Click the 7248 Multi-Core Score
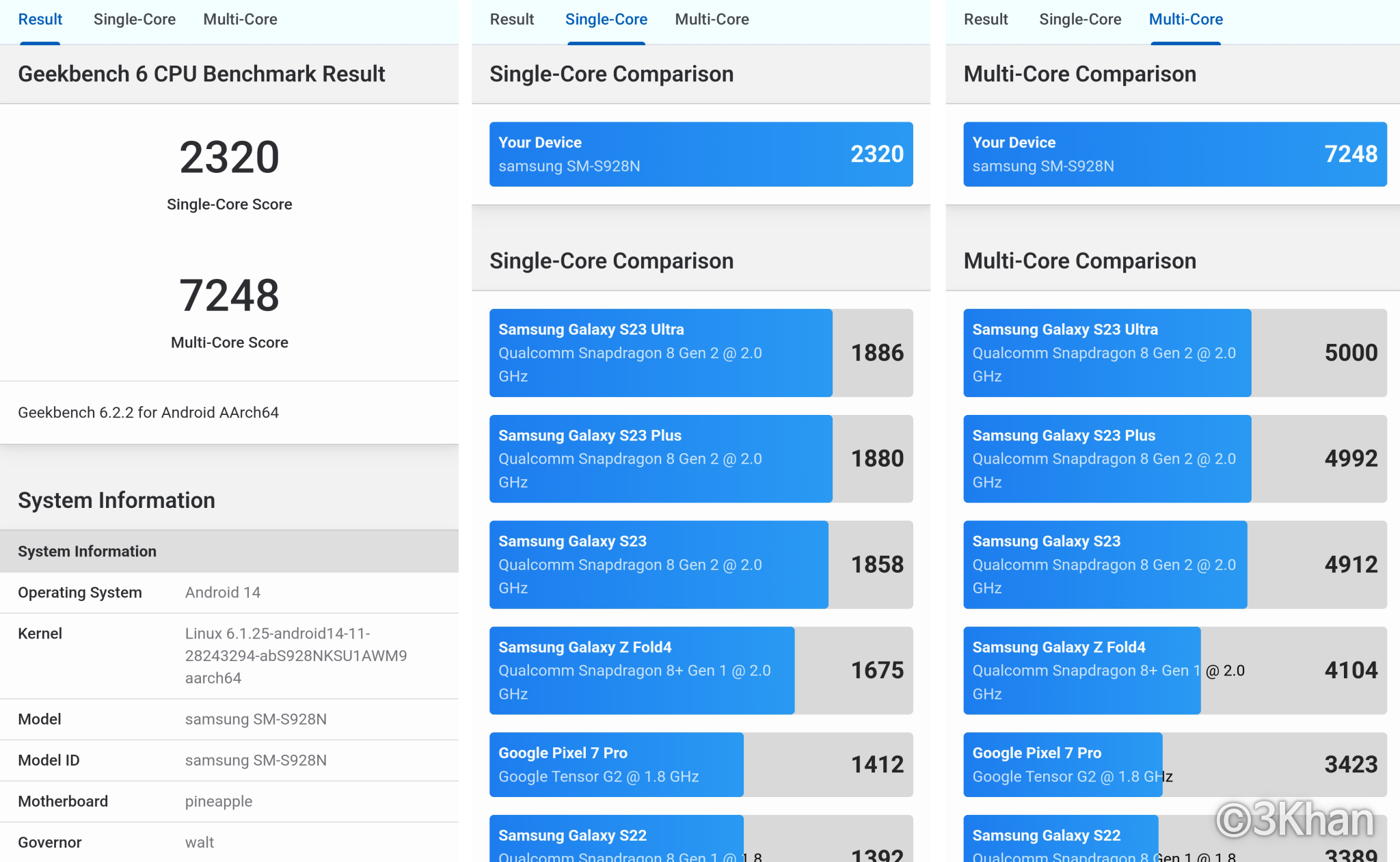Image resolution: width=1400 pixels, height=862 pixels. coord(229,296)
